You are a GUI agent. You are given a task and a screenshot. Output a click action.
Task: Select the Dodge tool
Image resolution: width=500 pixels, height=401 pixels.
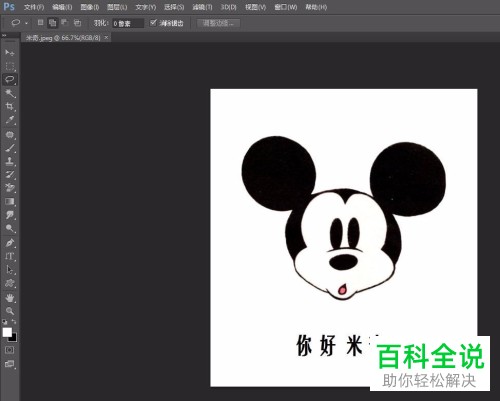[x=10, y=228]
